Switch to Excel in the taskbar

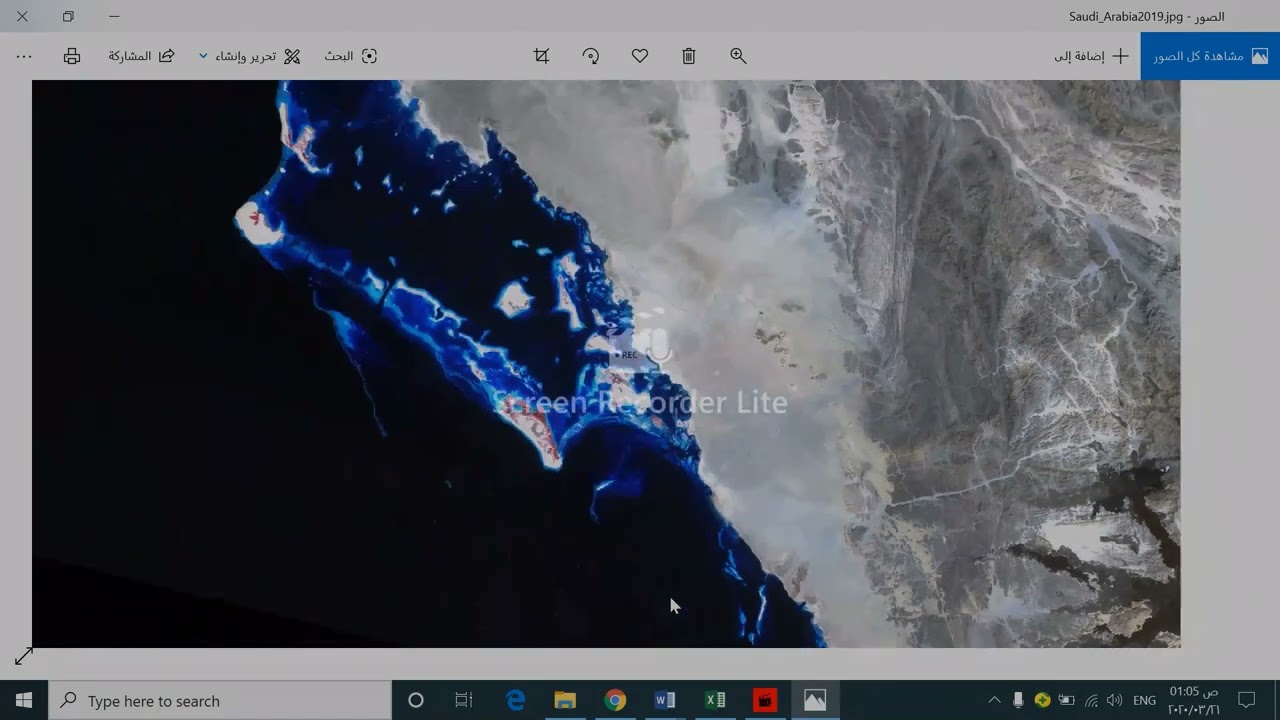coord(715,700)
